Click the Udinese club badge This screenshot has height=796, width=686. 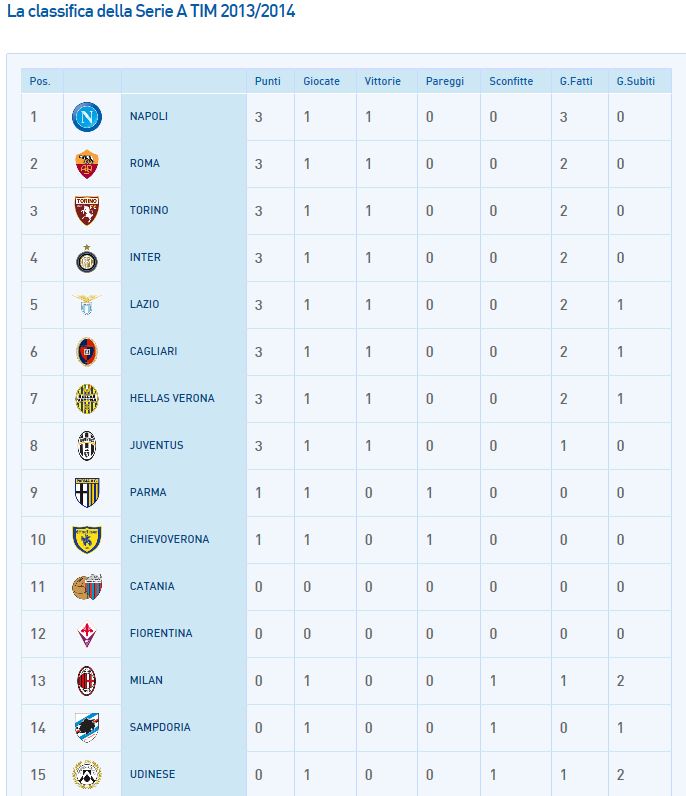87,774
